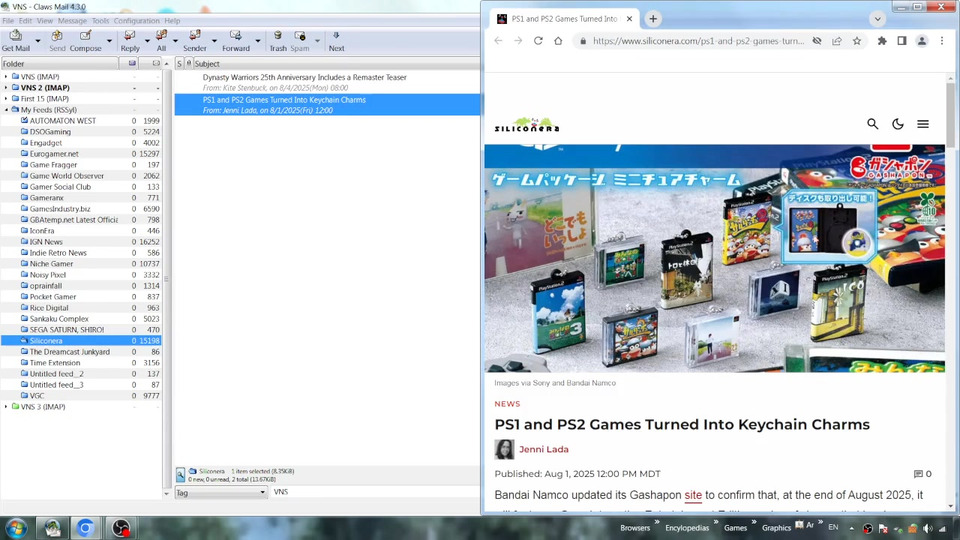Open the Message menu in Claws Mail
This screenshot has height=540, width=960.
[x=72, y=21]
